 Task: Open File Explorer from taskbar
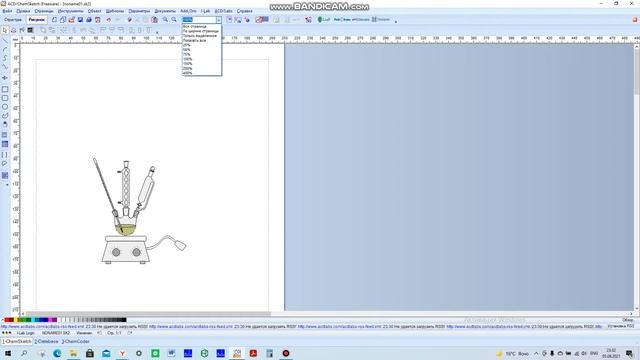coord(73,353)
